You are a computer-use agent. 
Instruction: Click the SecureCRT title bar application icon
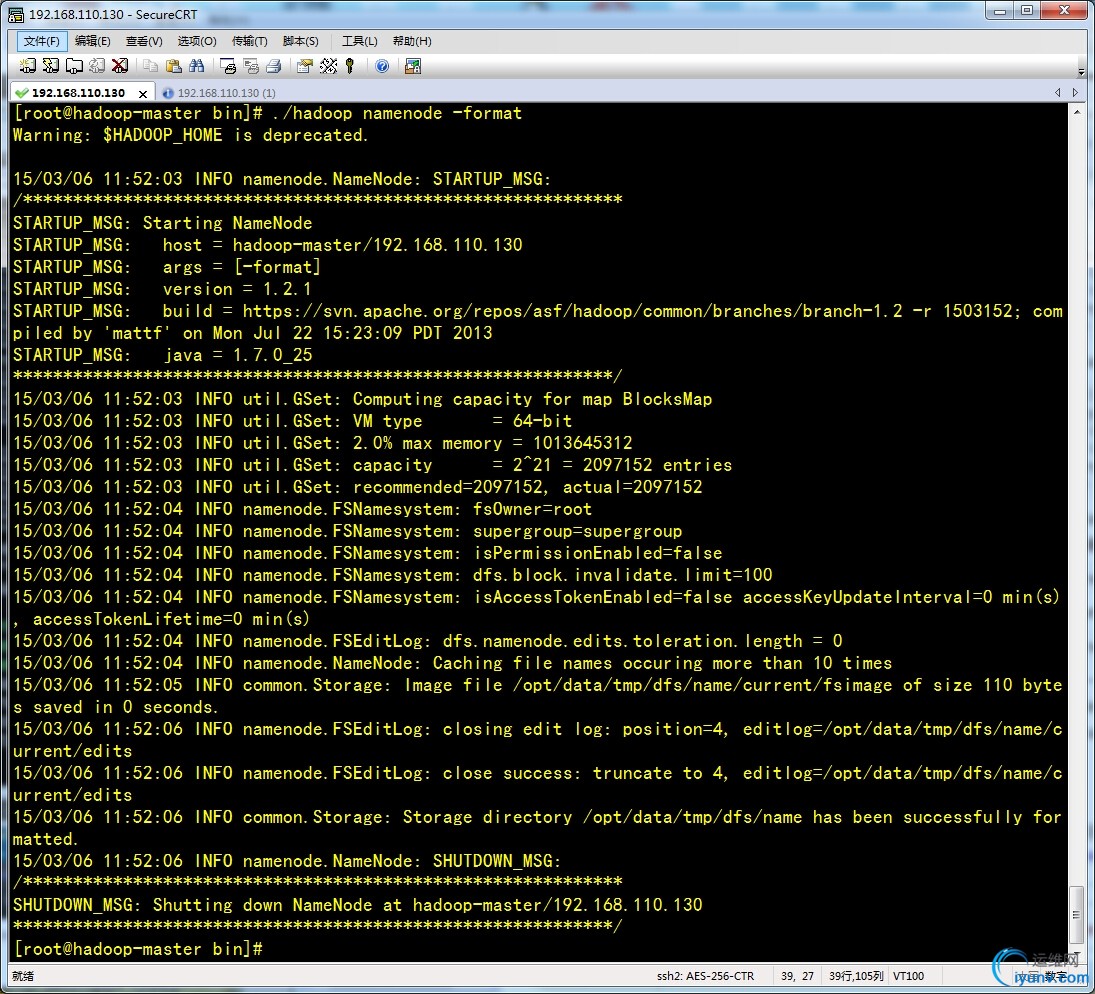pos(15,14)
